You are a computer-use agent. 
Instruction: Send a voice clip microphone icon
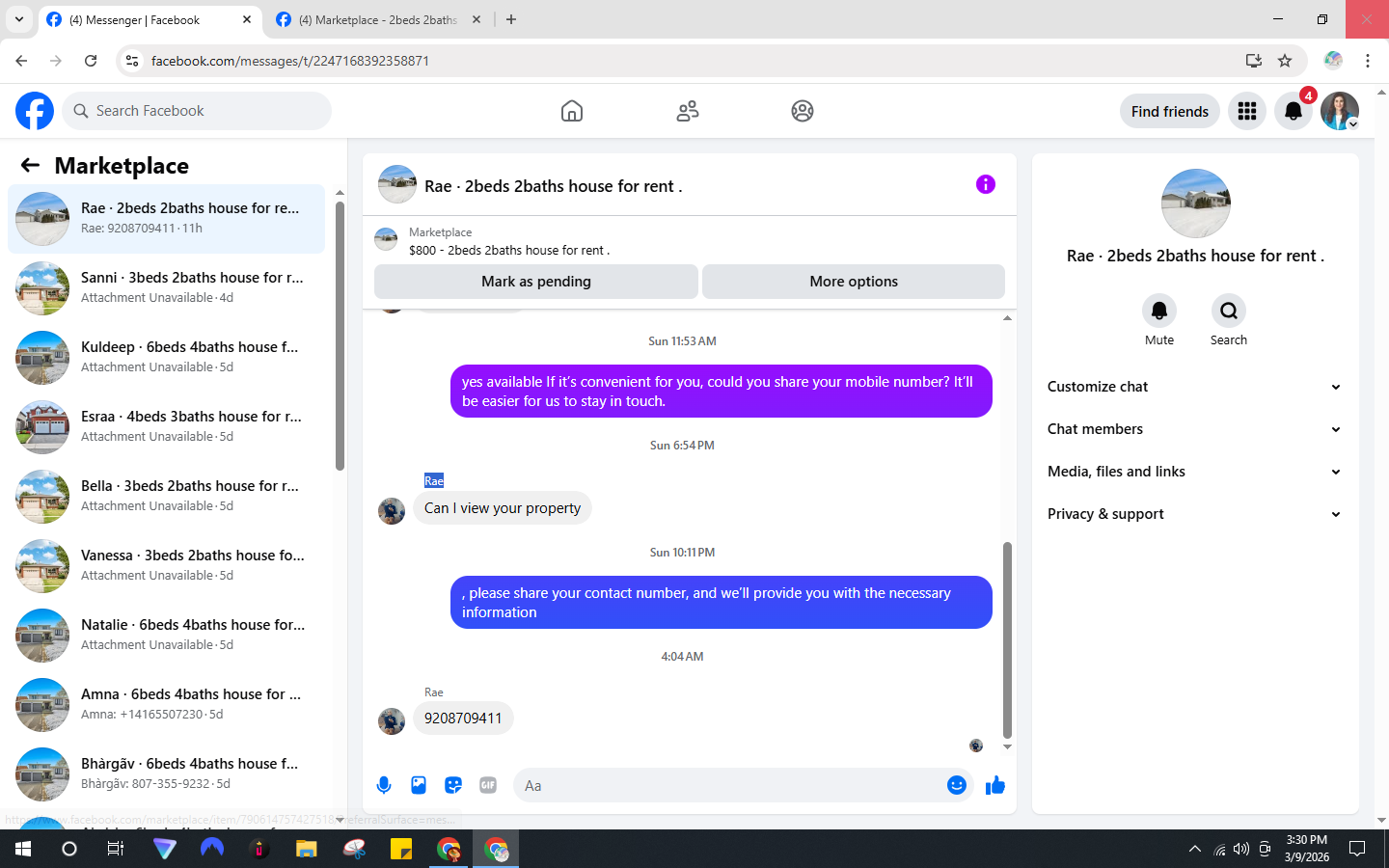tap(384, 785)
